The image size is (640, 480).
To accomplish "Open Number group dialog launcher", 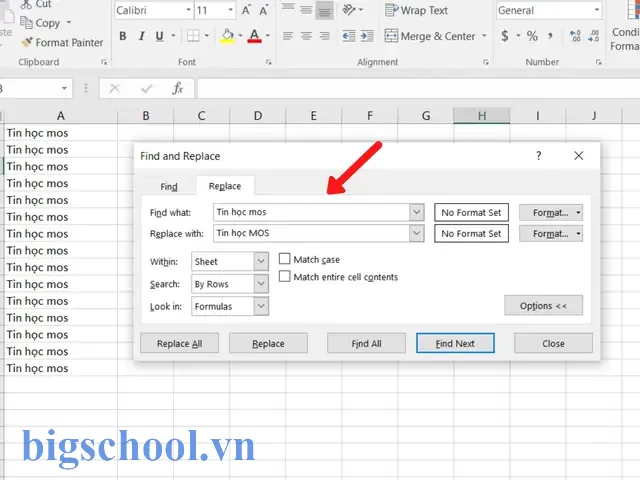I will point(598,62).
